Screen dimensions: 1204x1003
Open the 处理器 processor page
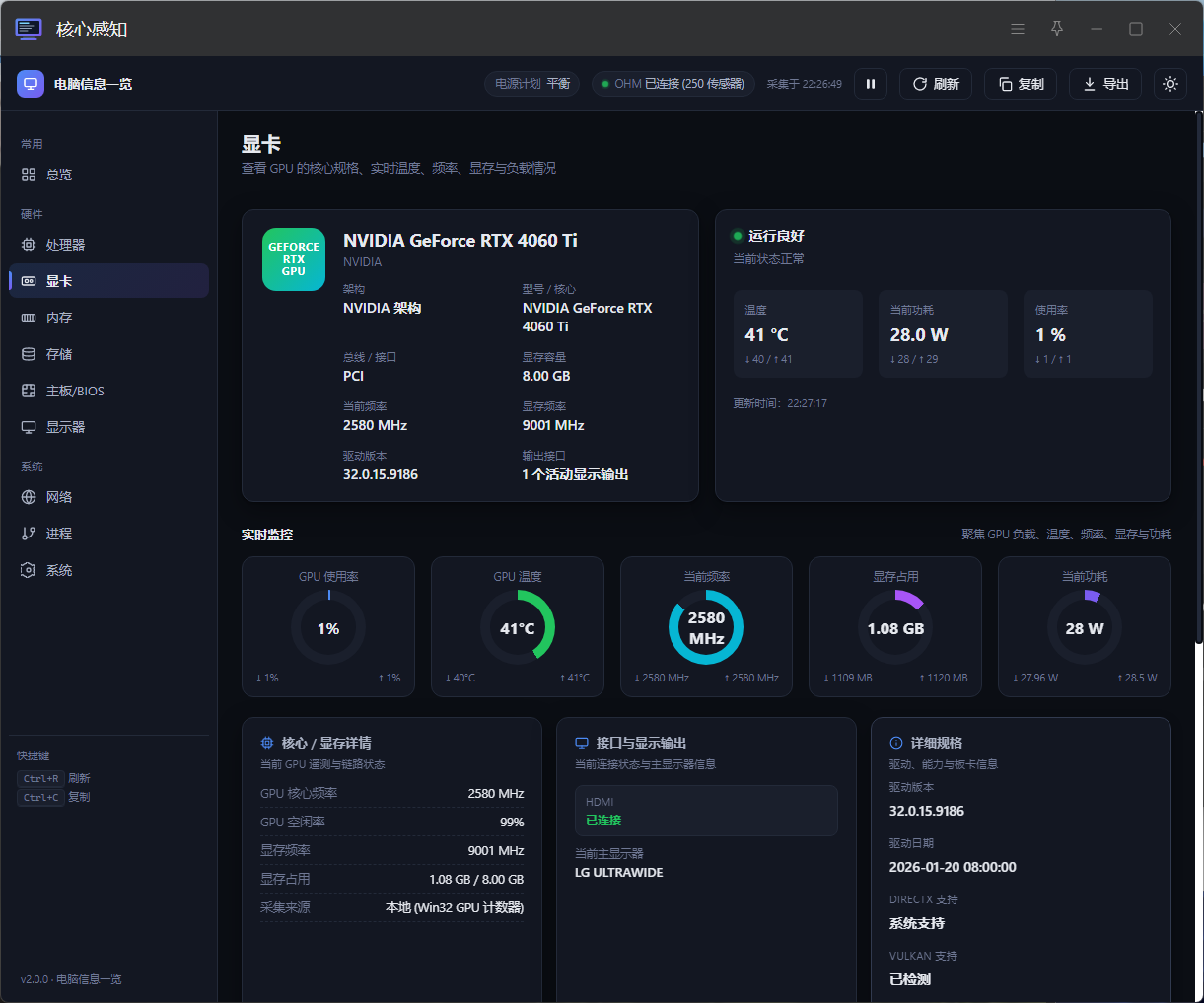[x=108, y=245]
